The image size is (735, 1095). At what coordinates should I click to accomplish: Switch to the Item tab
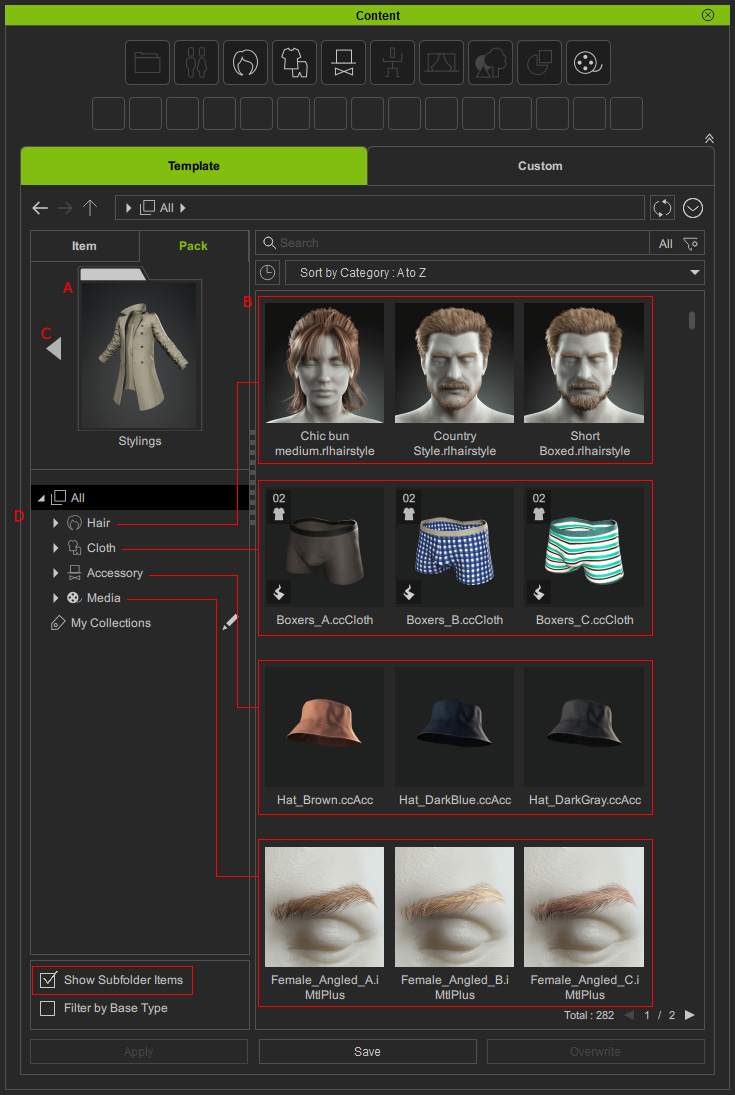(x=84, y=246)
